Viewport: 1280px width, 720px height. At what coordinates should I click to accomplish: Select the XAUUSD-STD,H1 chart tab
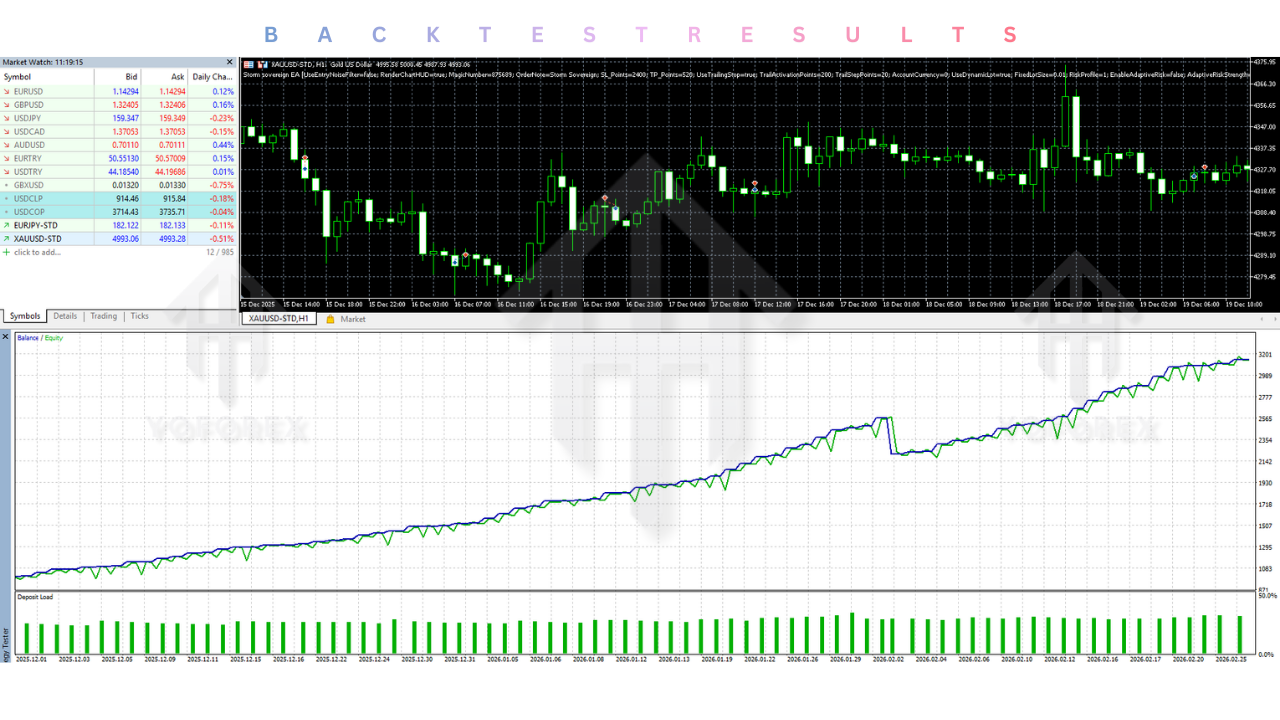coord(281,318)
